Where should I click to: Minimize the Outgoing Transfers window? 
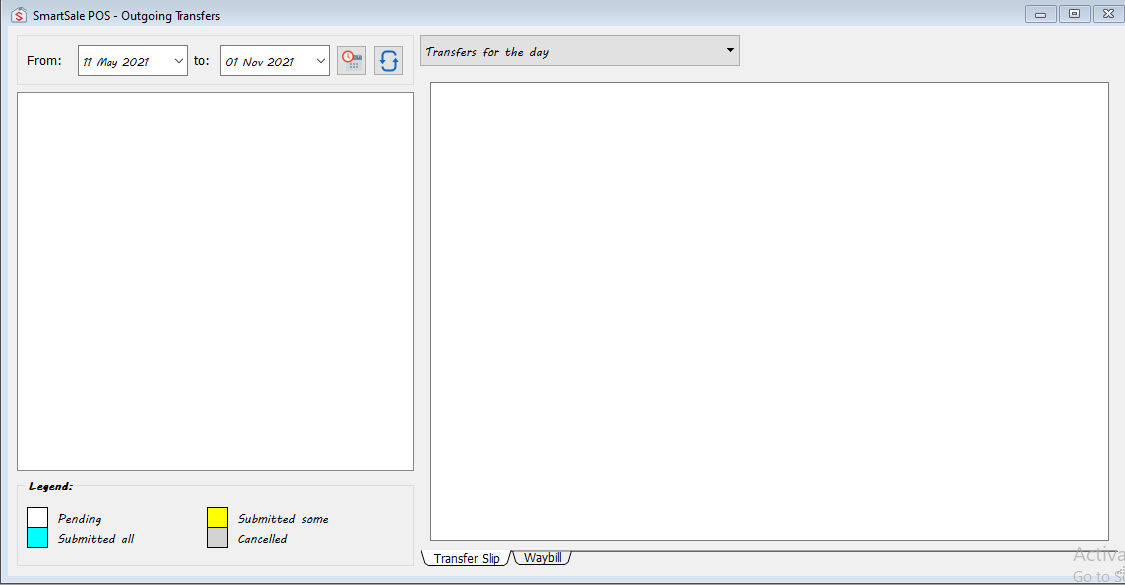pos(1040,14)
